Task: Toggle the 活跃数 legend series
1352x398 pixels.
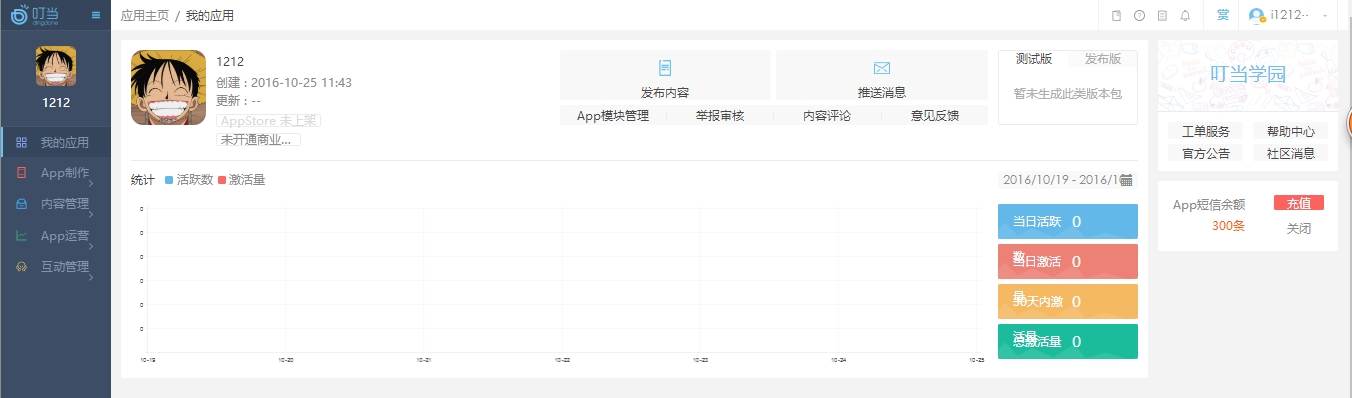Action: [x=189, y=180]
